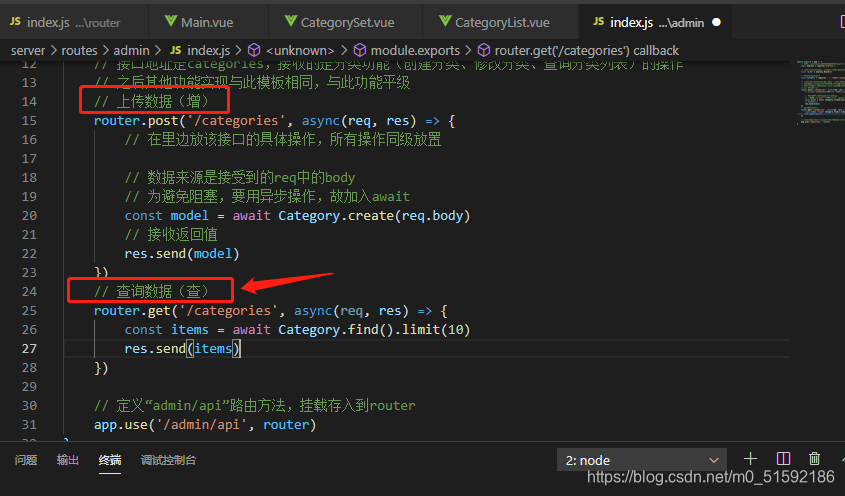Open the 问题 (Problems) panel tab
The height and width of the screenshot is (496, 845).
coord(26,460)
